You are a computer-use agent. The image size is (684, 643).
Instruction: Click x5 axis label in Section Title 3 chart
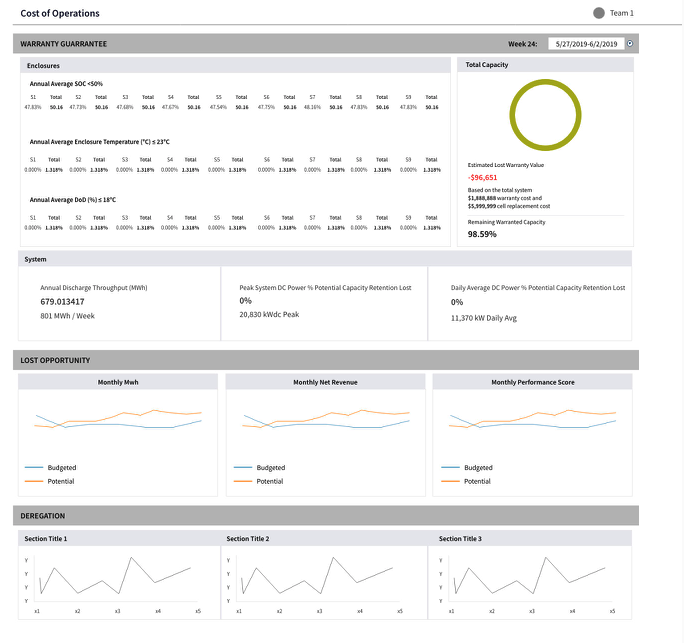tap(612, 611)
